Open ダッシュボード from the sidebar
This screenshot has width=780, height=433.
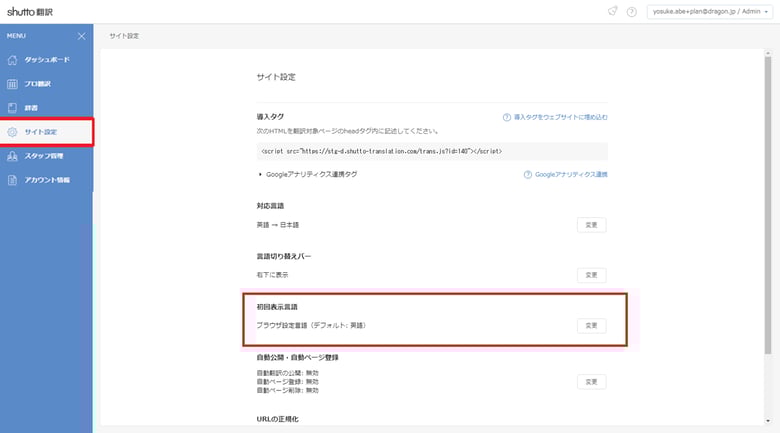pyautogui.click(x=46, y=60)
